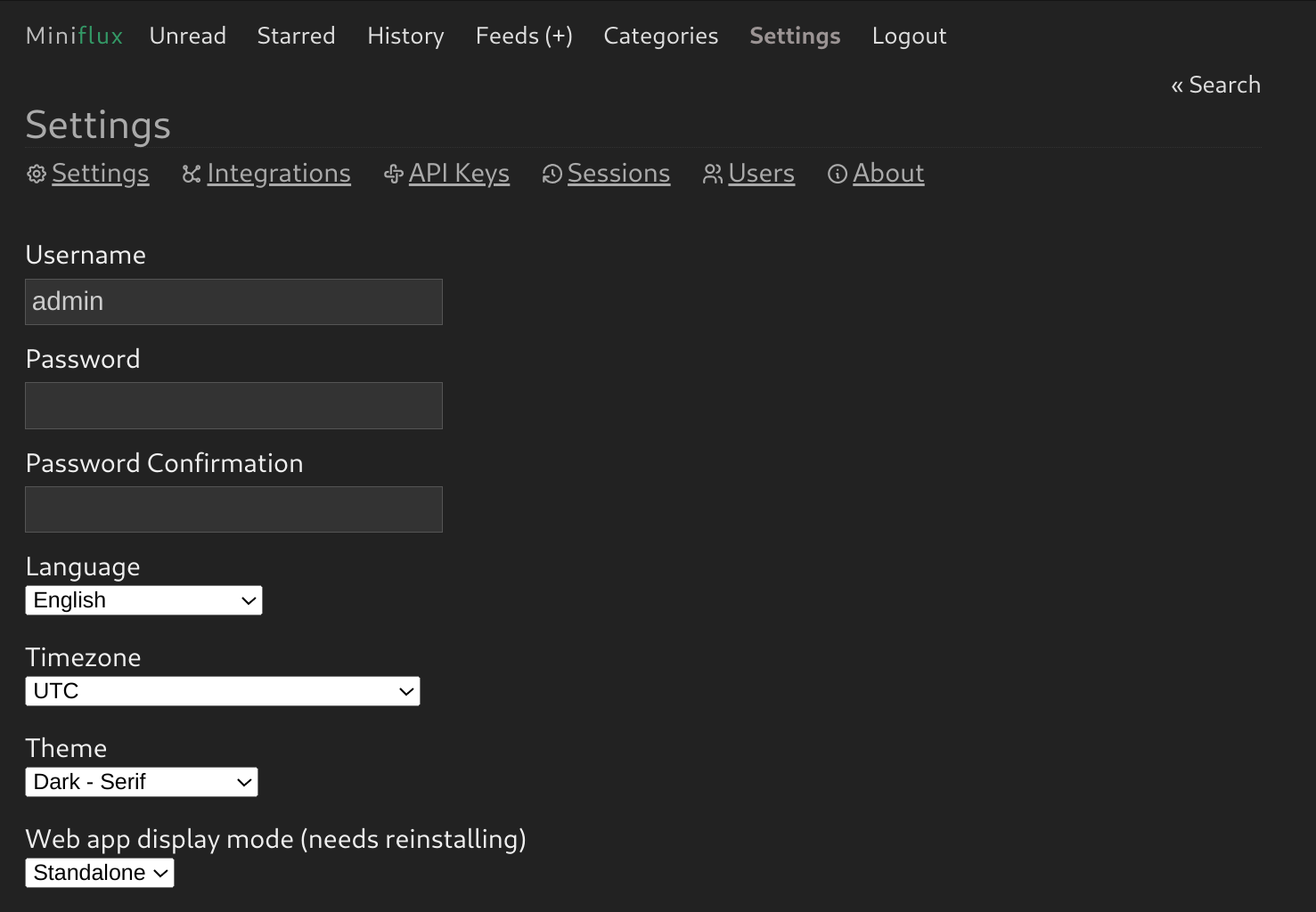Open the Language dropdown
1316x912 pixels.
[143, 600]
